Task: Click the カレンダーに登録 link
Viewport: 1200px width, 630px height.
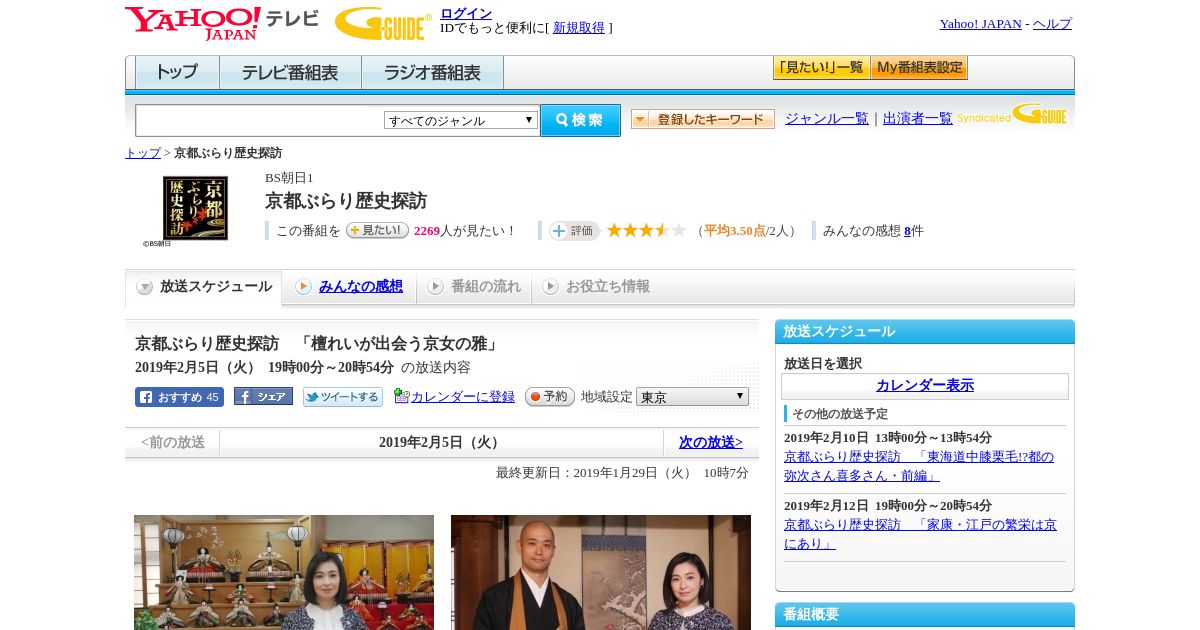Action: point(463,397)
